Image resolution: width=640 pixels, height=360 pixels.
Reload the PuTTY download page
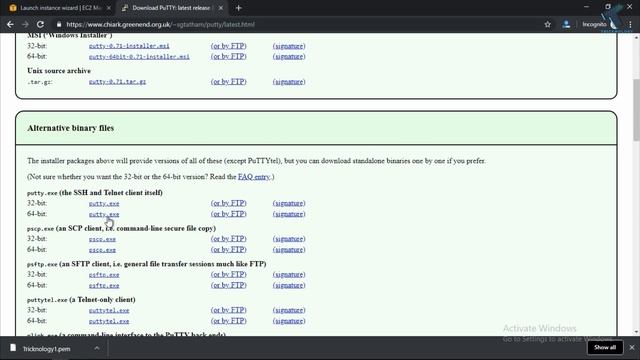point(40,24)
